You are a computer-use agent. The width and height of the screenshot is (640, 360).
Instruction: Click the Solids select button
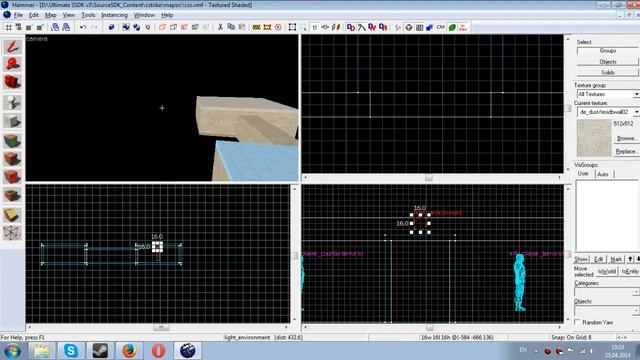(x=607, y=72)
